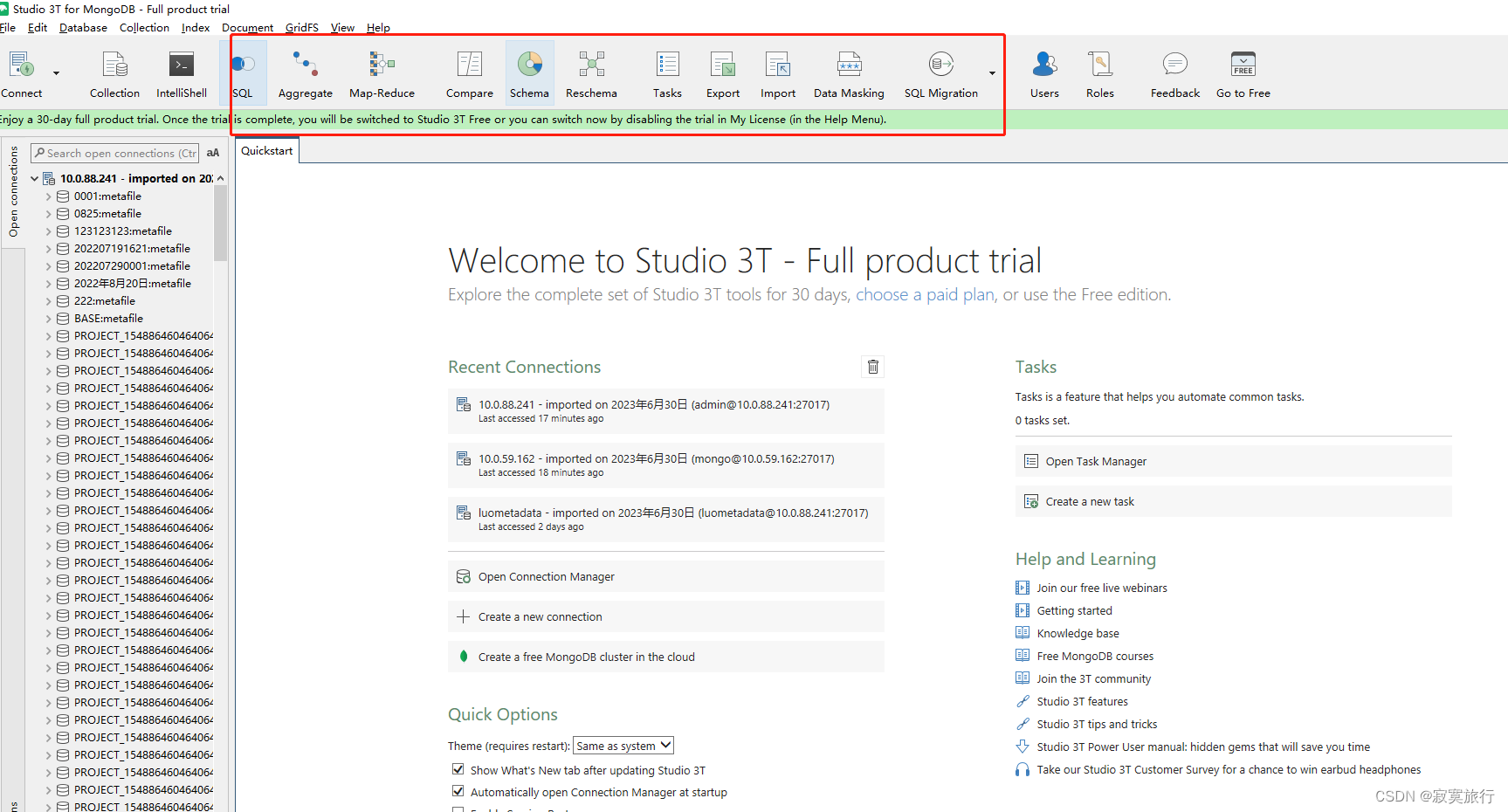Open the Aggregate editor
The height and width of the screenshot is (812, 1508).
[306, 74]
